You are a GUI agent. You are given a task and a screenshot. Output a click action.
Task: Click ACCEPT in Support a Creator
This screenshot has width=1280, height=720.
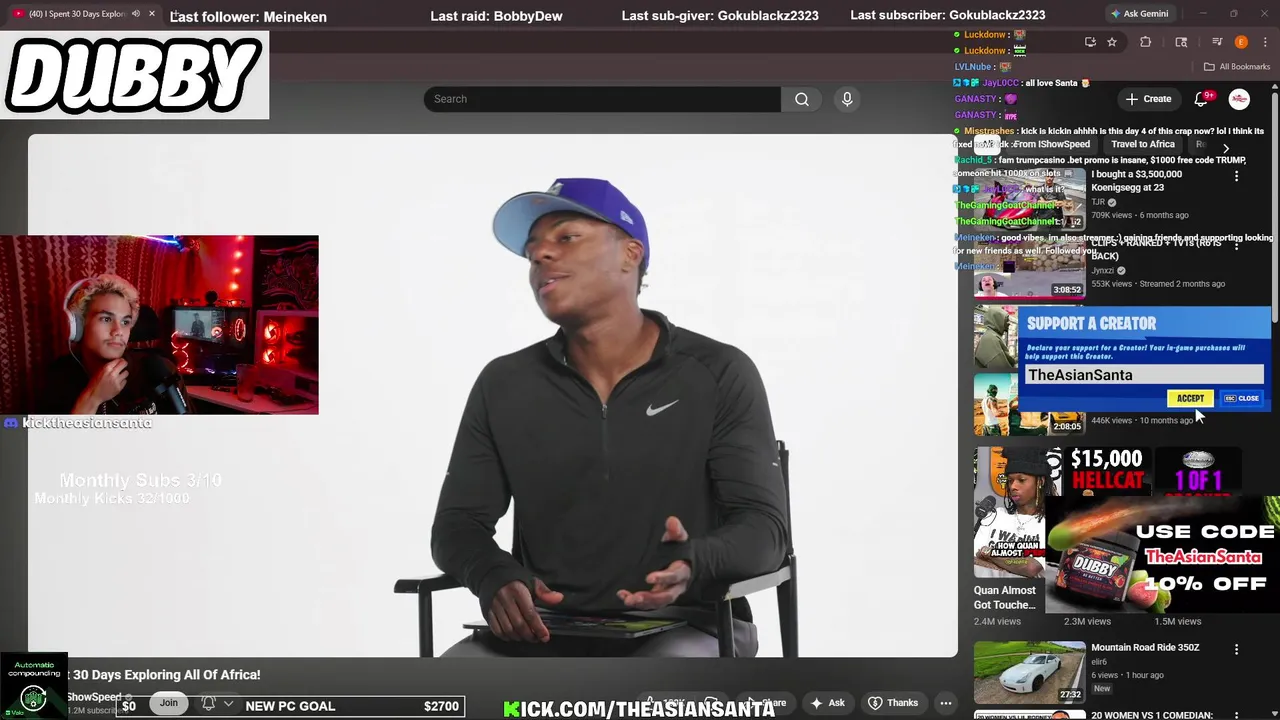tap(1190, 398)
